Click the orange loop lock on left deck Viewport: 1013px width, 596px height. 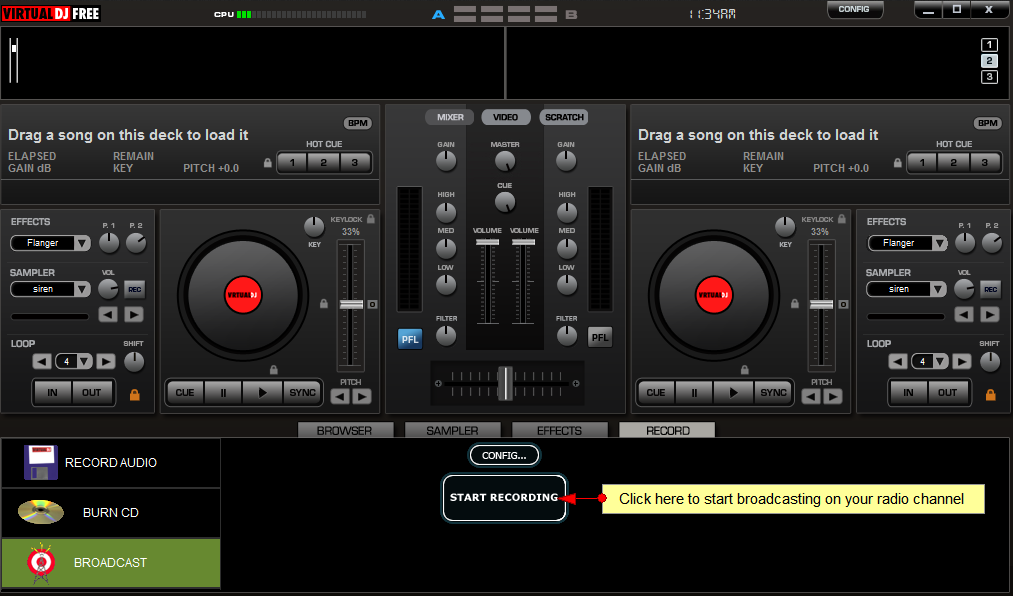pos(135,394)
